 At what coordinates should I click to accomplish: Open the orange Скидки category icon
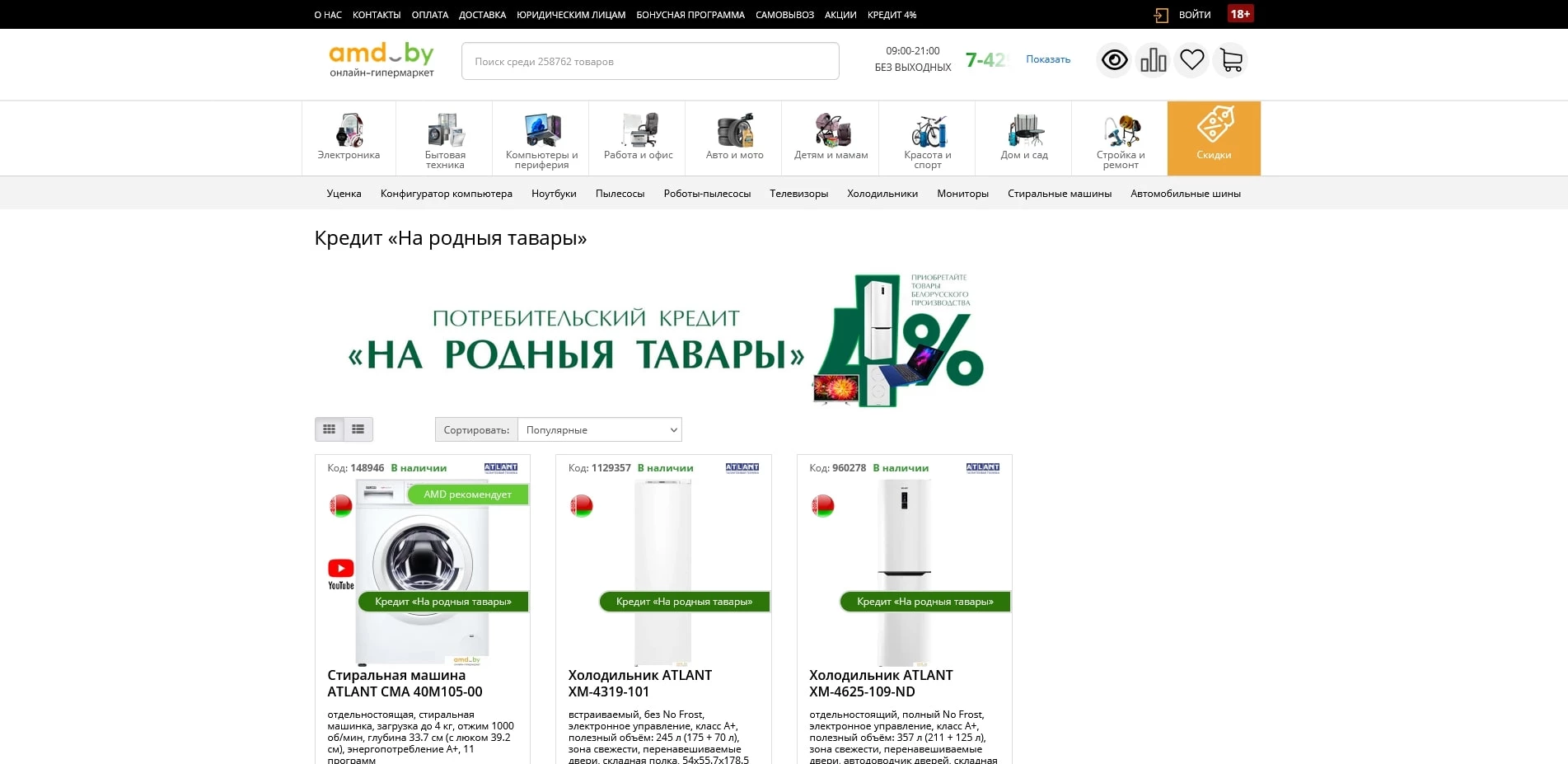[1213, 138]
